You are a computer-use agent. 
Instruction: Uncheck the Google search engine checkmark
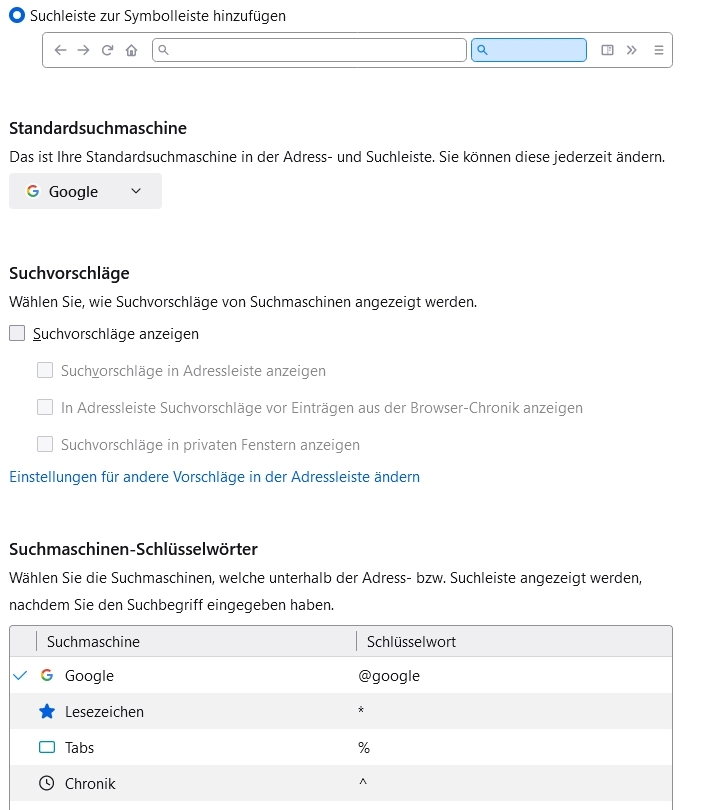click(21, 676)
